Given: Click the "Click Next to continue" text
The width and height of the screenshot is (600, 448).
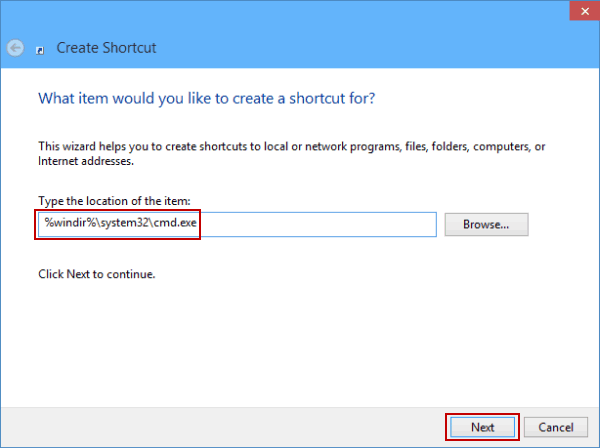Looking at the screenshot, I should click(96, 273).
